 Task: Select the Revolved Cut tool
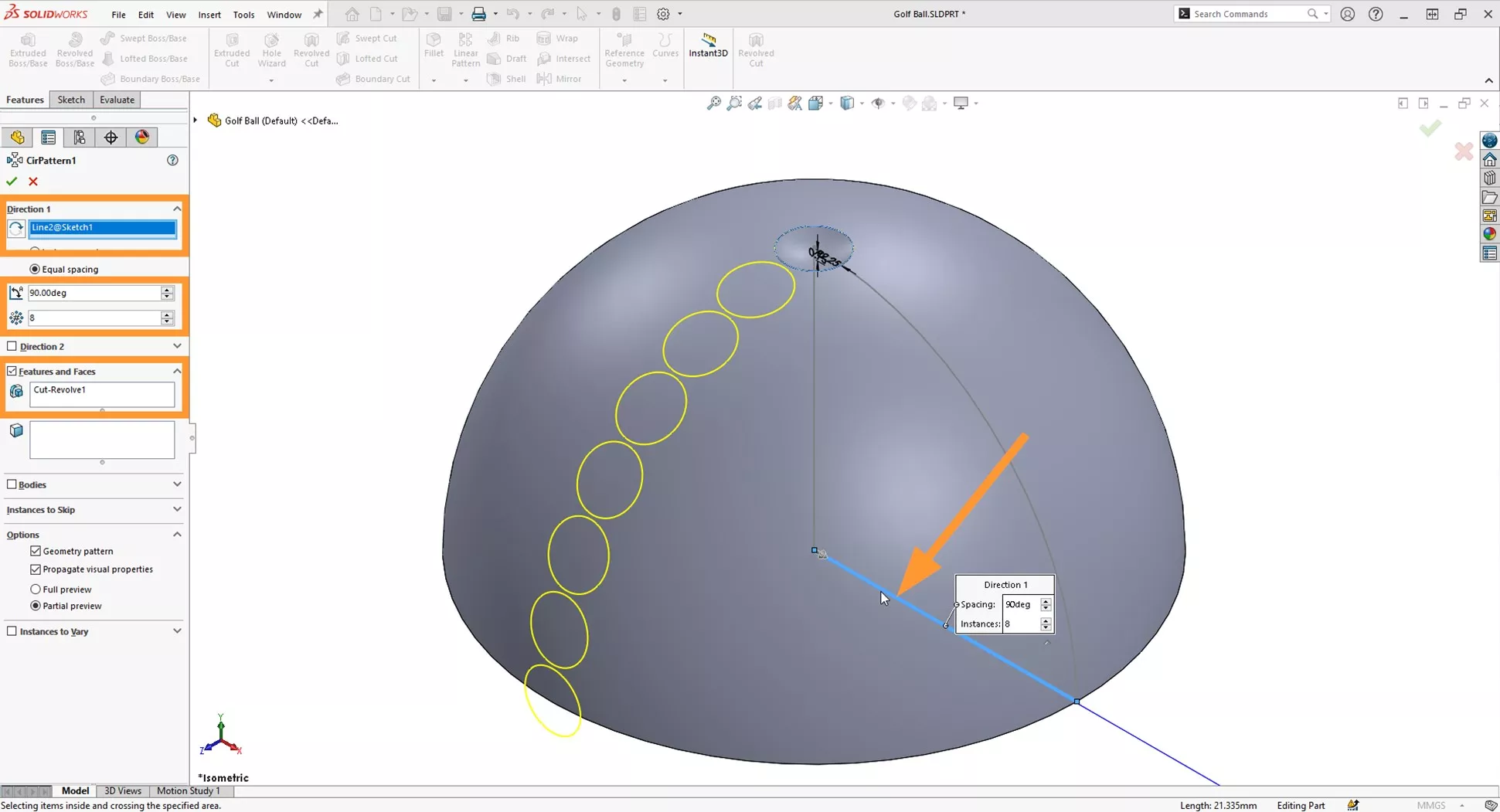coord(311,49)
